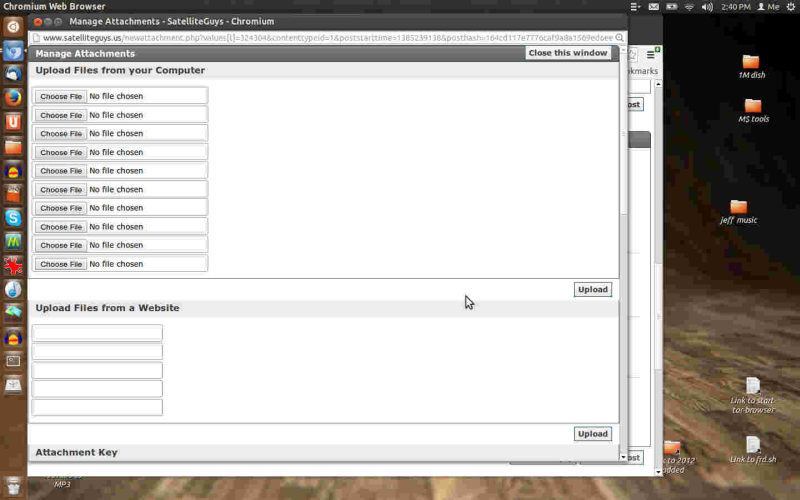800x500 pixels.
Task: Show the calendar from 2:40 PM clock
Action: pyautogui.click(x=736, y=7)
